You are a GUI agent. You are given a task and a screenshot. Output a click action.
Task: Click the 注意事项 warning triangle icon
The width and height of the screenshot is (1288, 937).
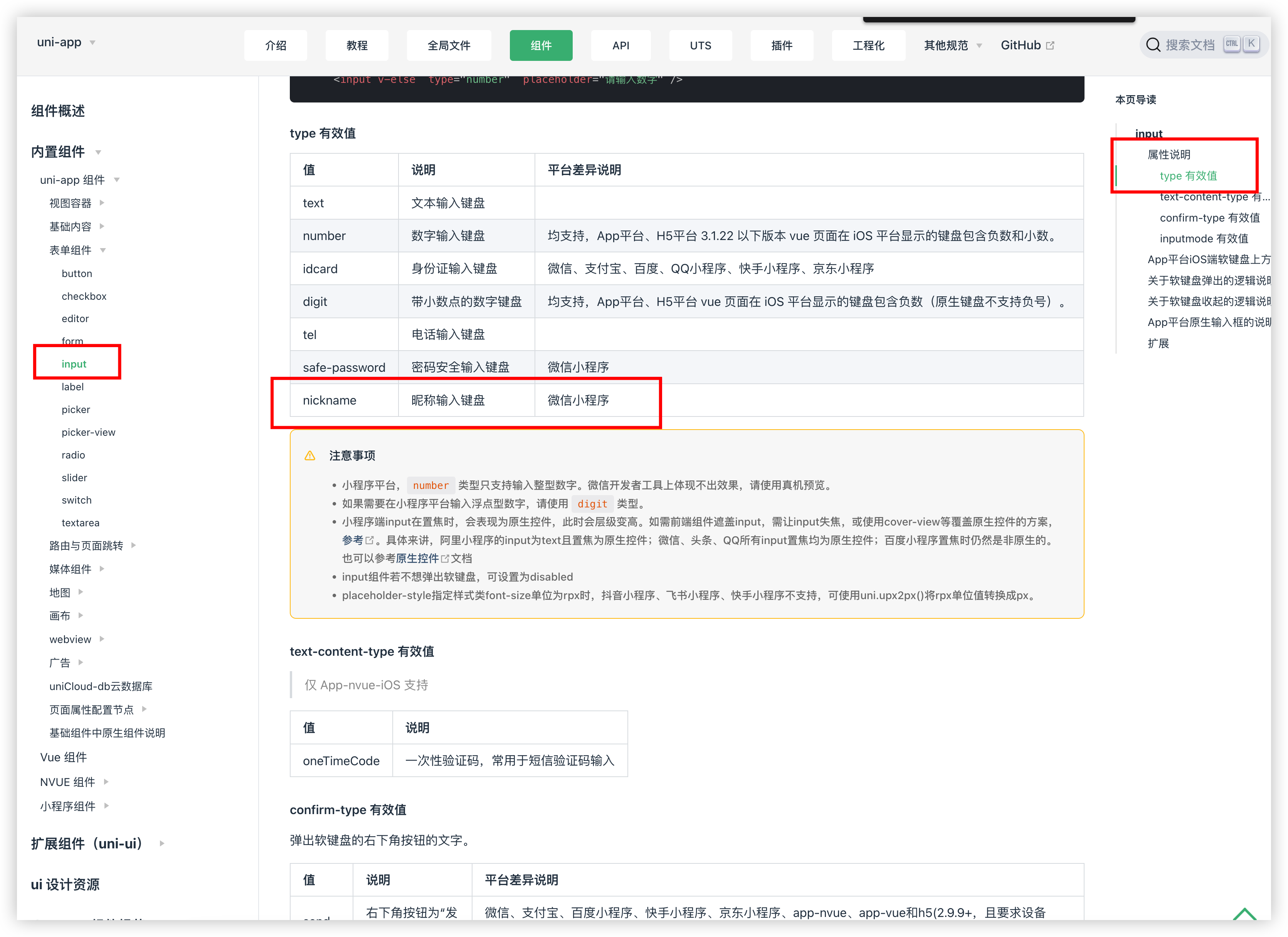(x=309, y=455)
